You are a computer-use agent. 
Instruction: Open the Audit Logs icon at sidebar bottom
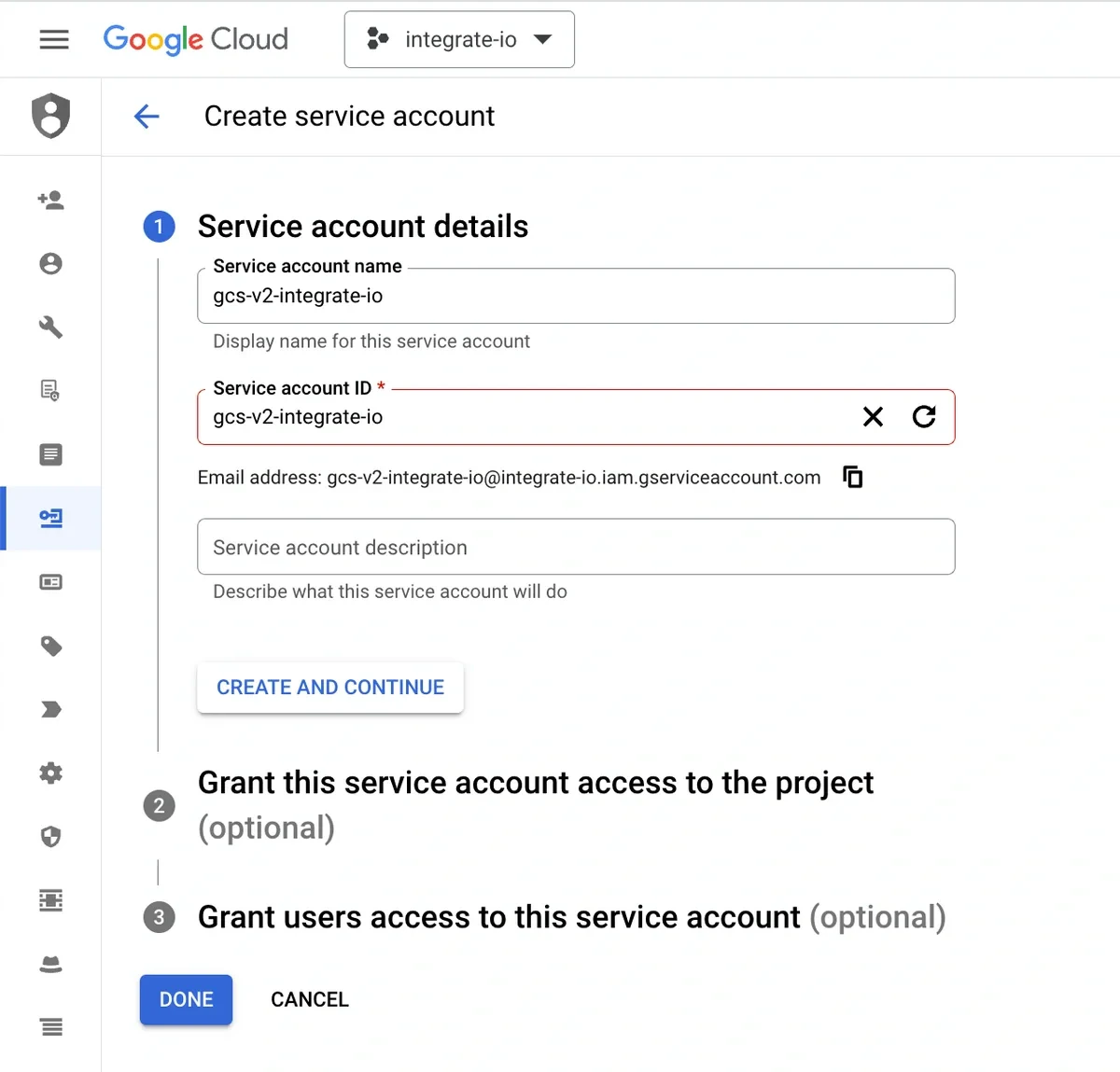coord(50,1026)
